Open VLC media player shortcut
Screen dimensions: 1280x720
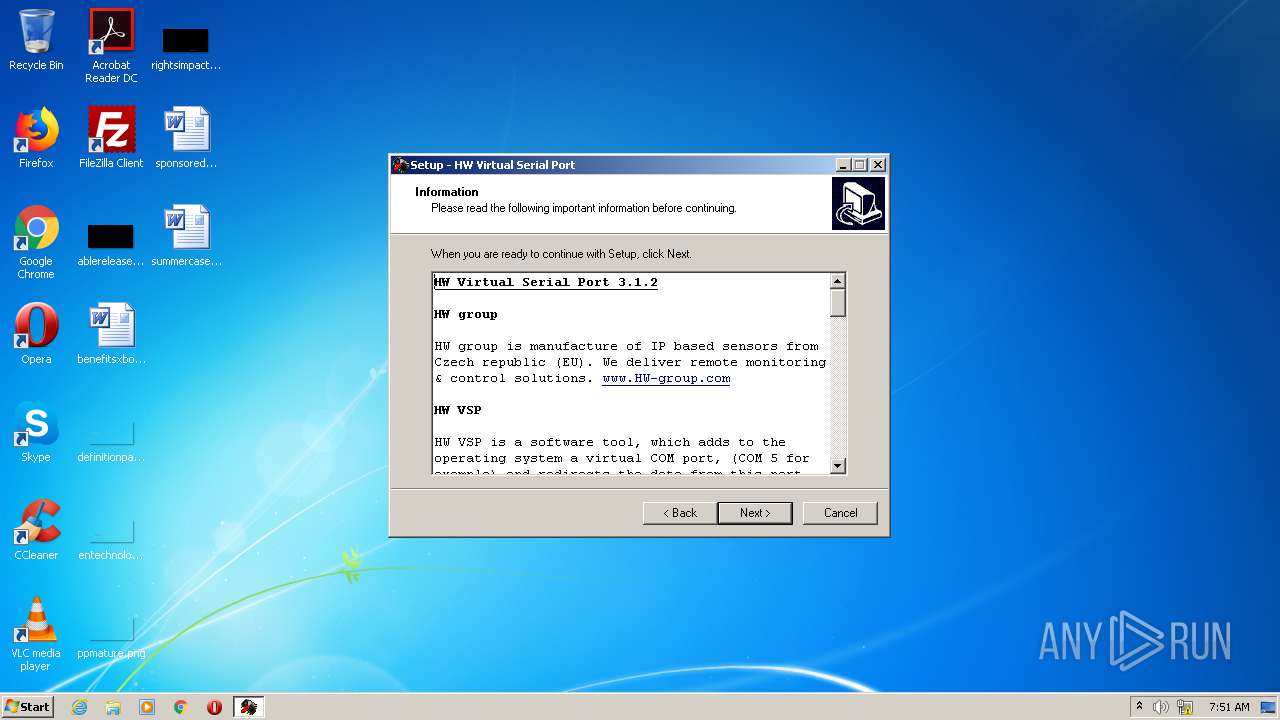pos(36,634)
